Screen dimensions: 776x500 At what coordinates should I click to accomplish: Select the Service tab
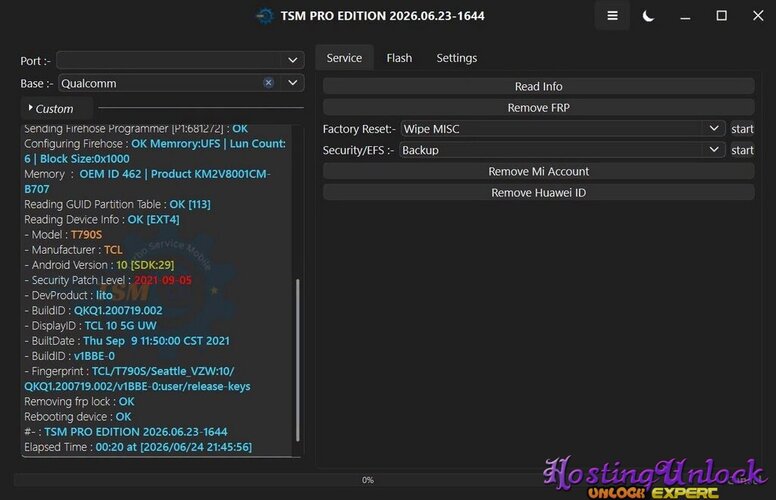pos(344,58)
